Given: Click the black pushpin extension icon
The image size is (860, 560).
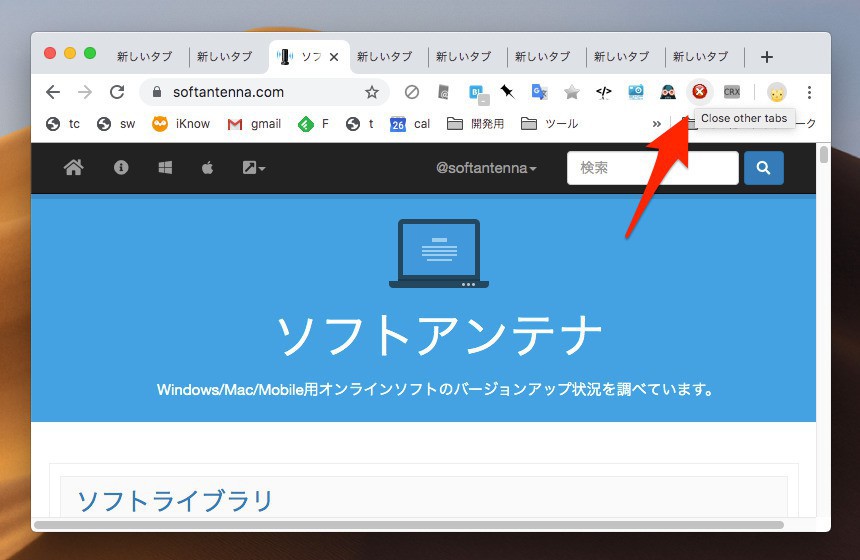Looking at the screenshot, I should (x=507, y=92).
